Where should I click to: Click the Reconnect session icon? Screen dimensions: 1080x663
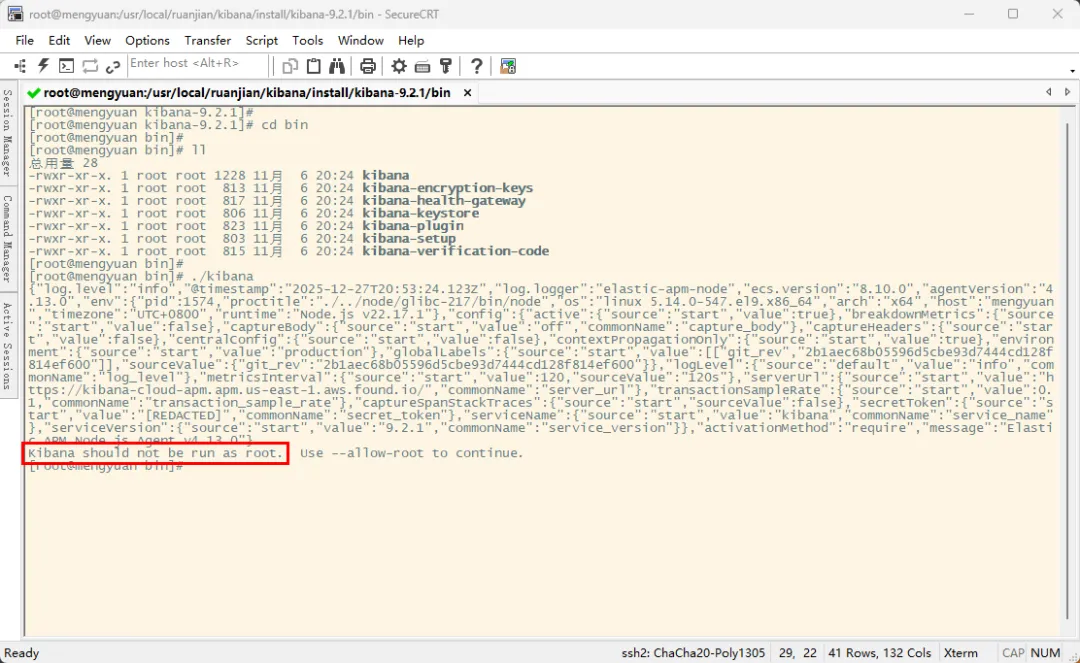pyautogui.click(x=90, y=66)
